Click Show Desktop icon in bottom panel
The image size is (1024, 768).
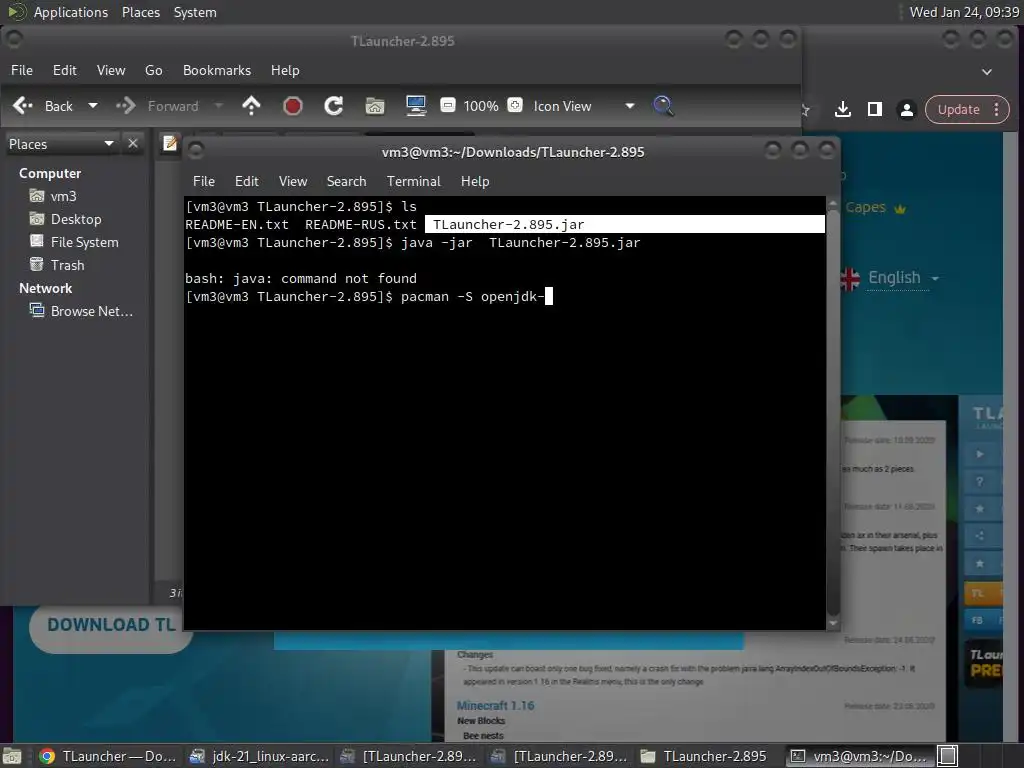(x=12, y=756)
